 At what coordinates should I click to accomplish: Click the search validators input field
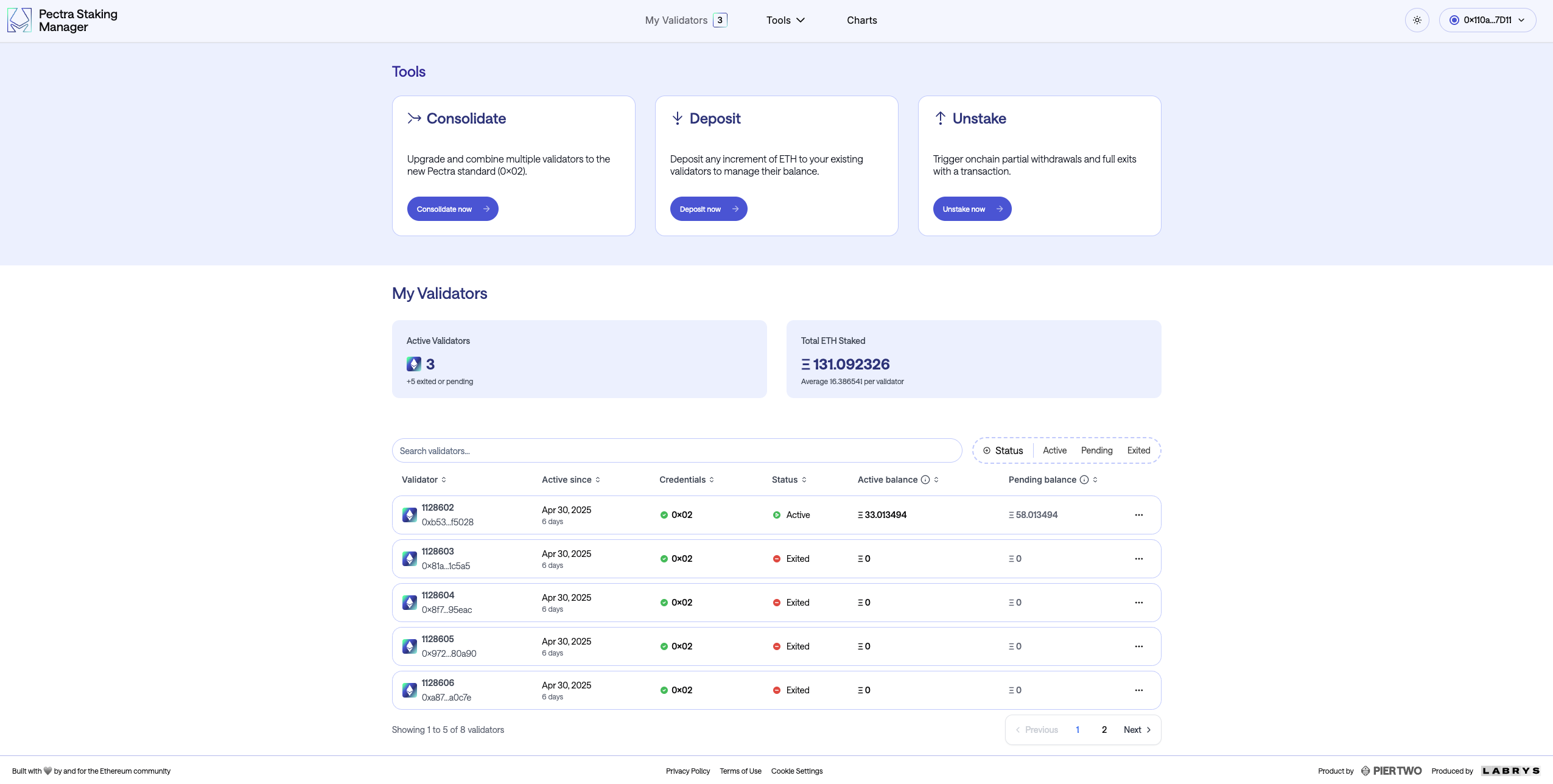pyautogui.click(x=676, y=450)
